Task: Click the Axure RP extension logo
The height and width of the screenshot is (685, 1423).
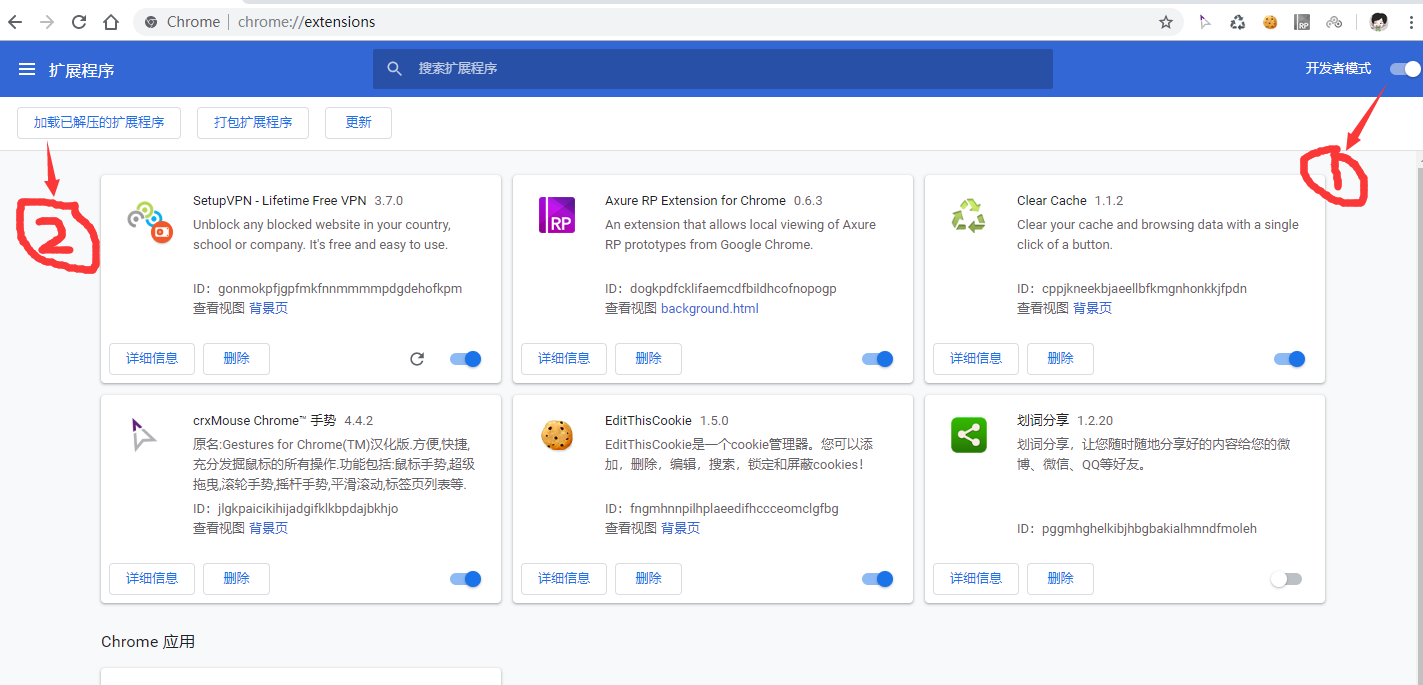Action: pos(557,215)
